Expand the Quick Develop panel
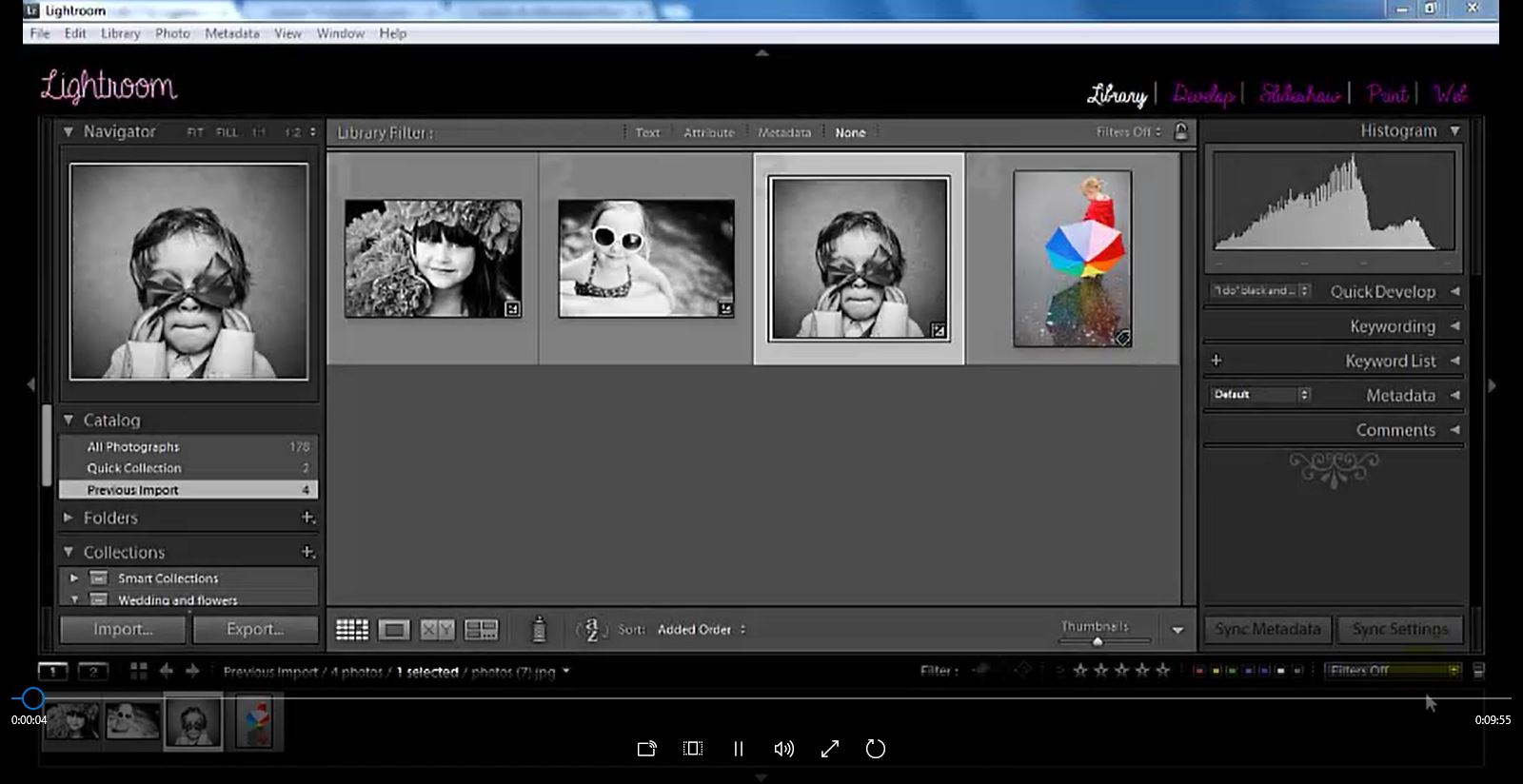The image size is (1523, 784). point(1454,291)
